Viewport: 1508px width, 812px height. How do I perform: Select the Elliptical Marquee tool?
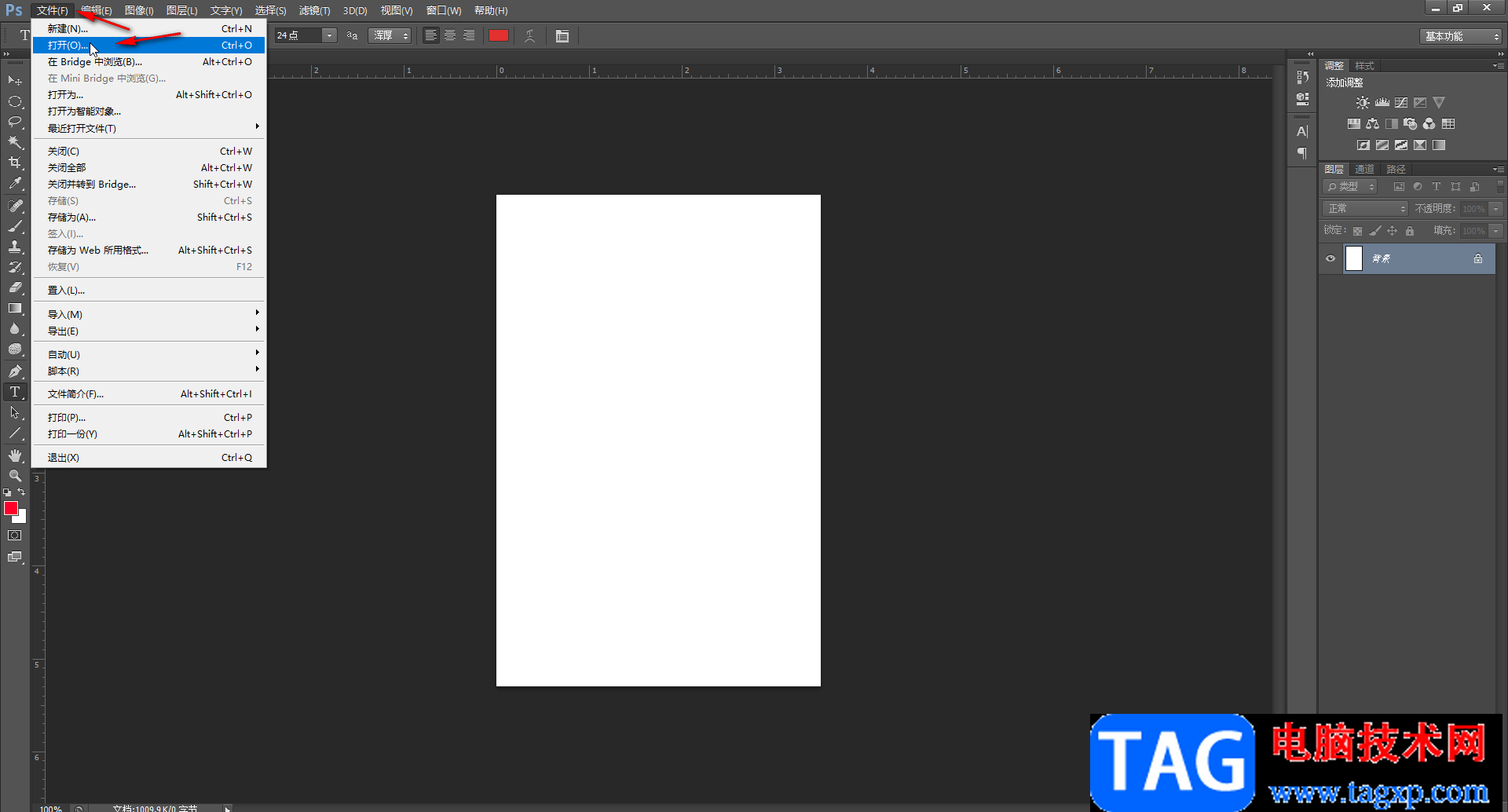(15, 101)
